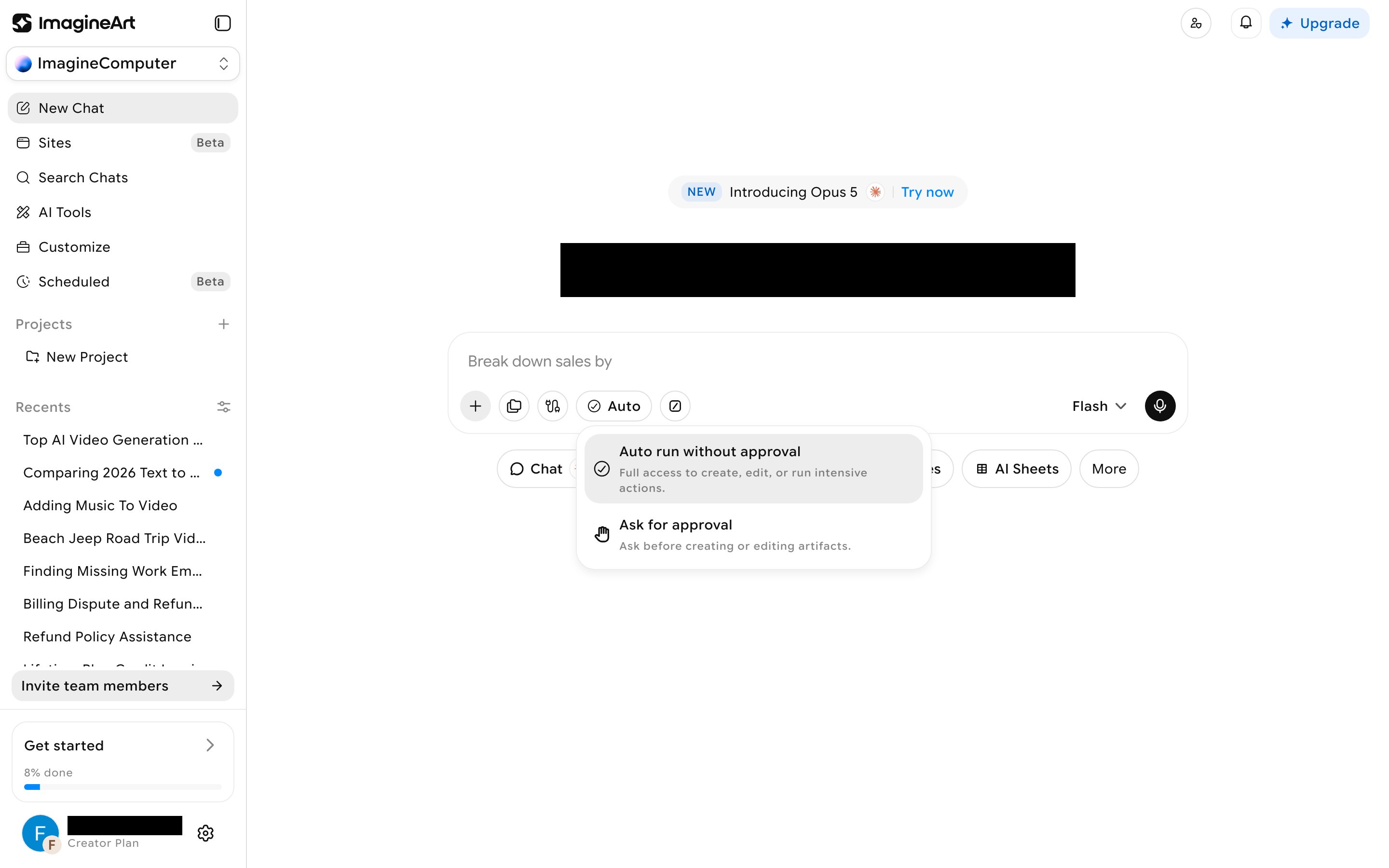The height and width of the screenshot is (868, 1389).
Task: Add a project with the plus icon
Action: coord(224,324)
